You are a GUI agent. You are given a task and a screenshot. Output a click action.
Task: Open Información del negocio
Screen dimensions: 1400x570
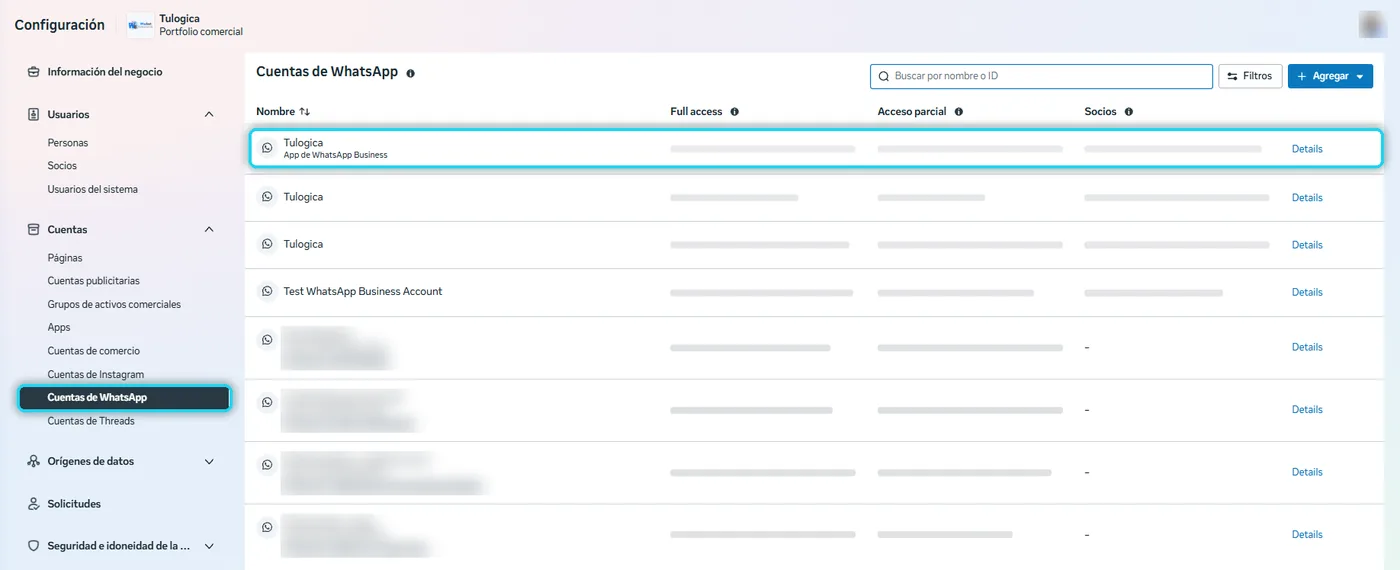point(105,72)
